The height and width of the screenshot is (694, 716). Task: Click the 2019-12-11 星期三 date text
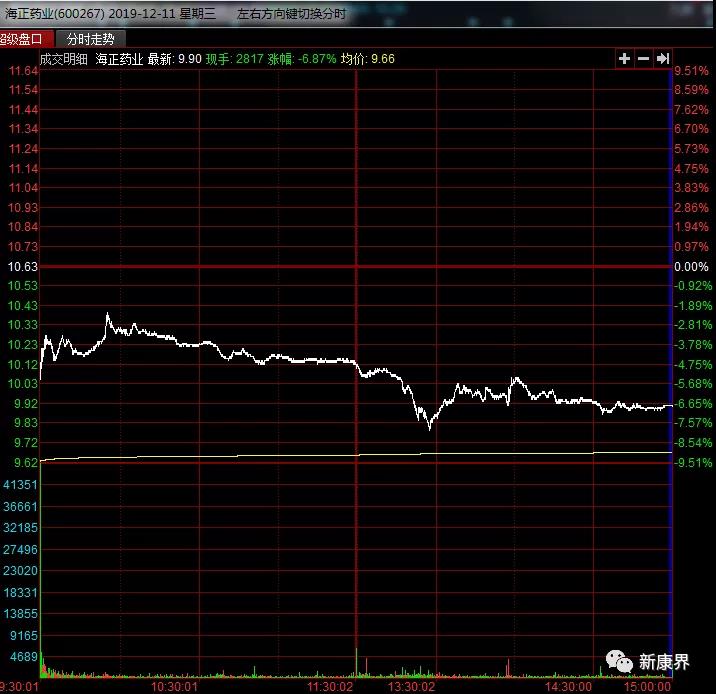pos(162,13)
